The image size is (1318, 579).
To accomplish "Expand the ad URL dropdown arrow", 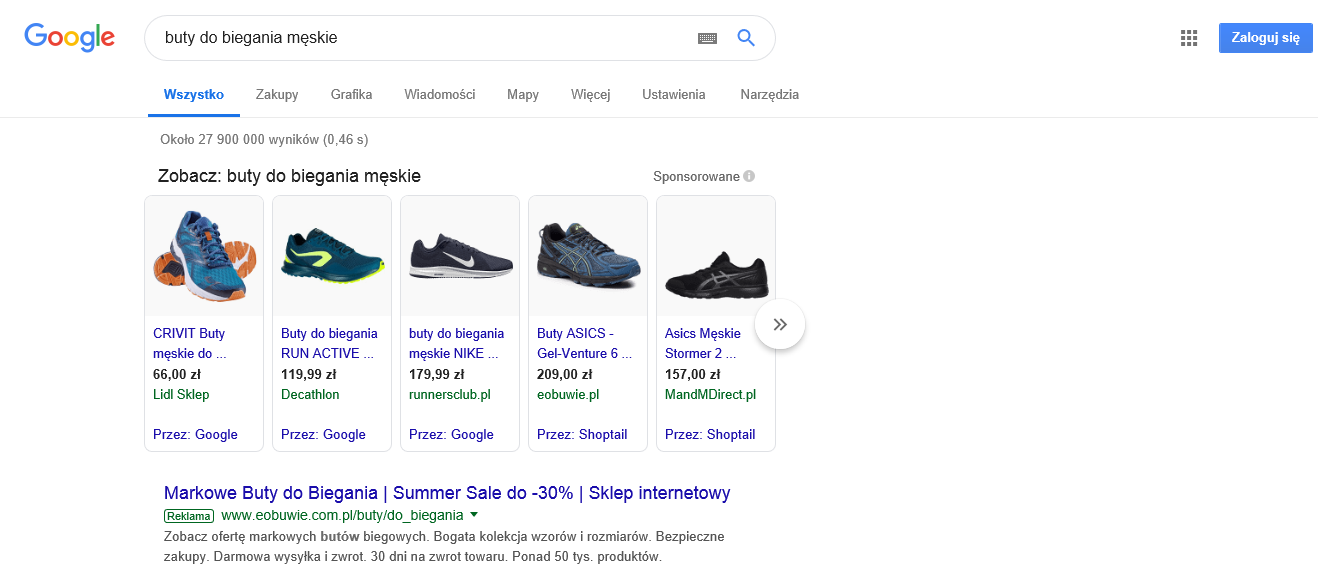I will point(474,514).
